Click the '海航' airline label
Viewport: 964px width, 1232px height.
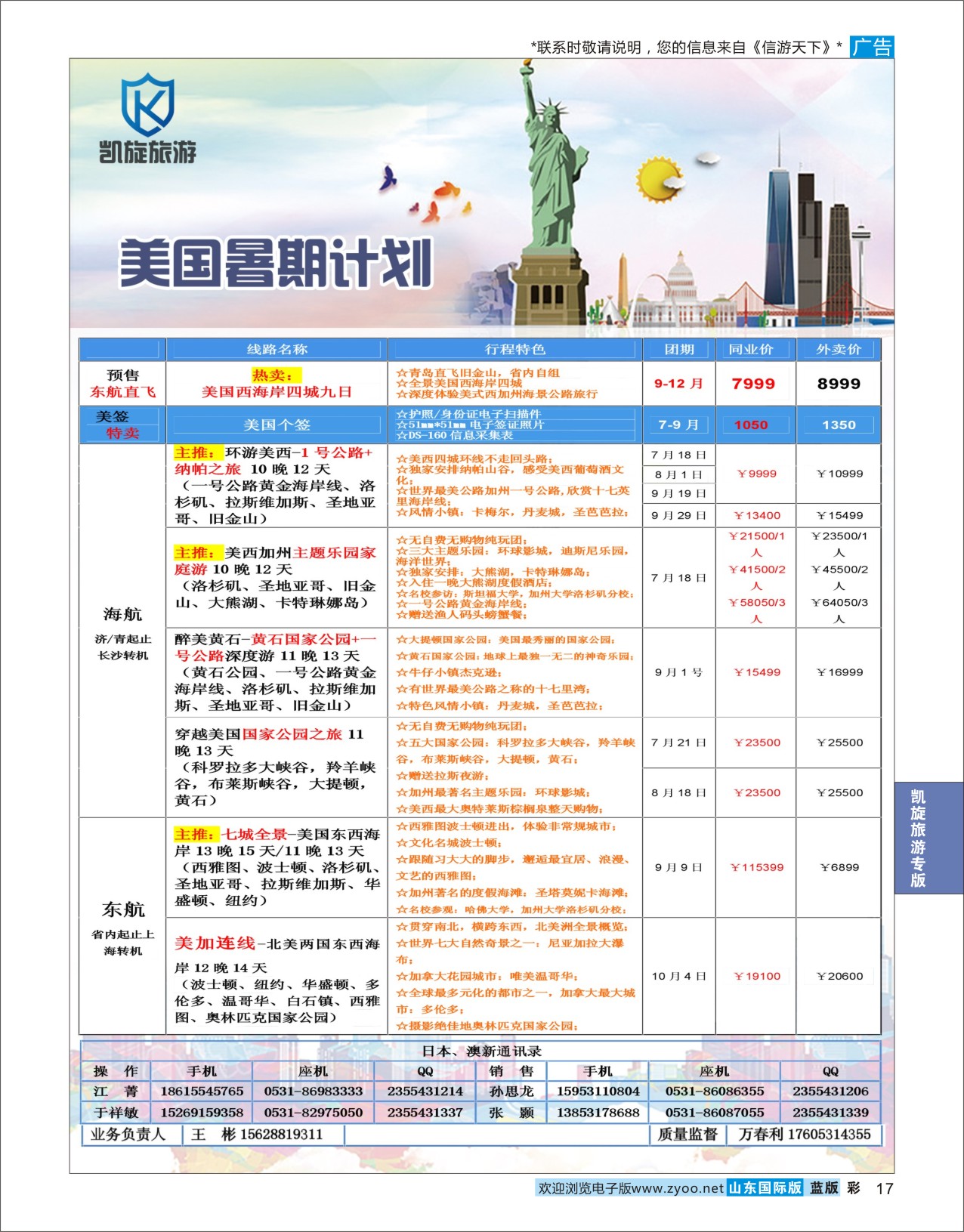point(122,614)
